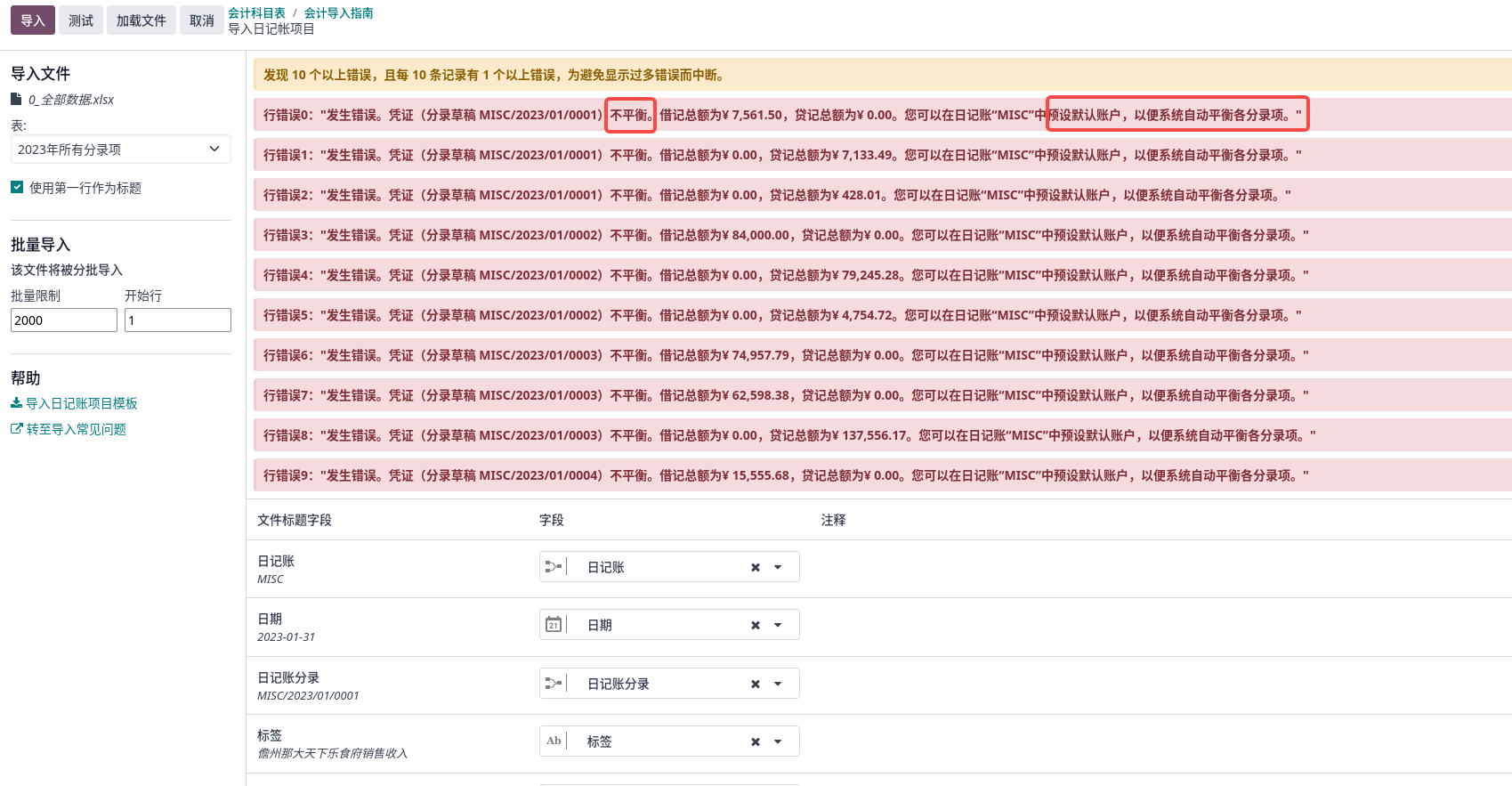Select the 行错误8 error message
The image size is (1512, 786).
pyautogui.click(x=882, y=435)
